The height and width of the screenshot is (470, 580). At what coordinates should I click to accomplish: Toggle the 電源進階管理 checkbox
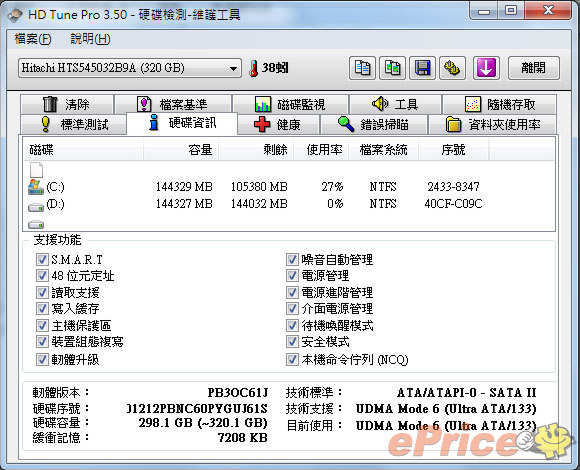(292, 293)
